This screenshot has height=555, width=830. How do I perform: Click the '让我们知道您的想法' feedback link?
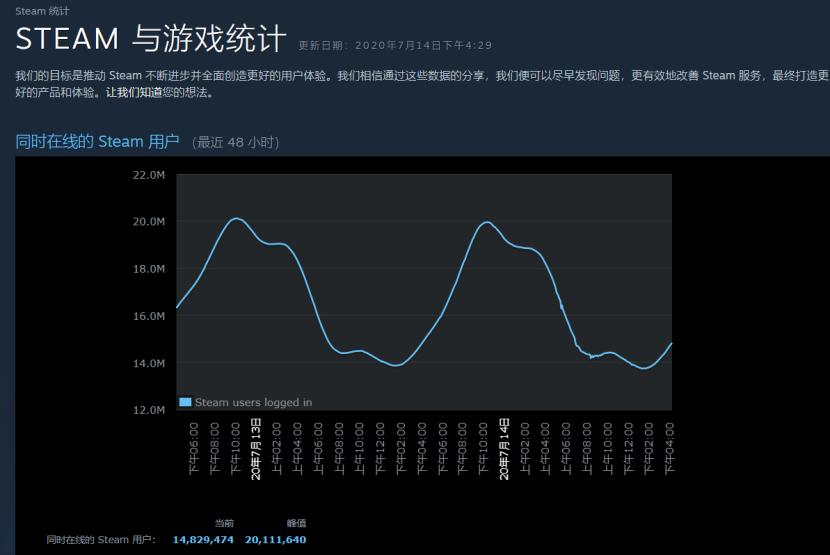(x=159, y=93)
